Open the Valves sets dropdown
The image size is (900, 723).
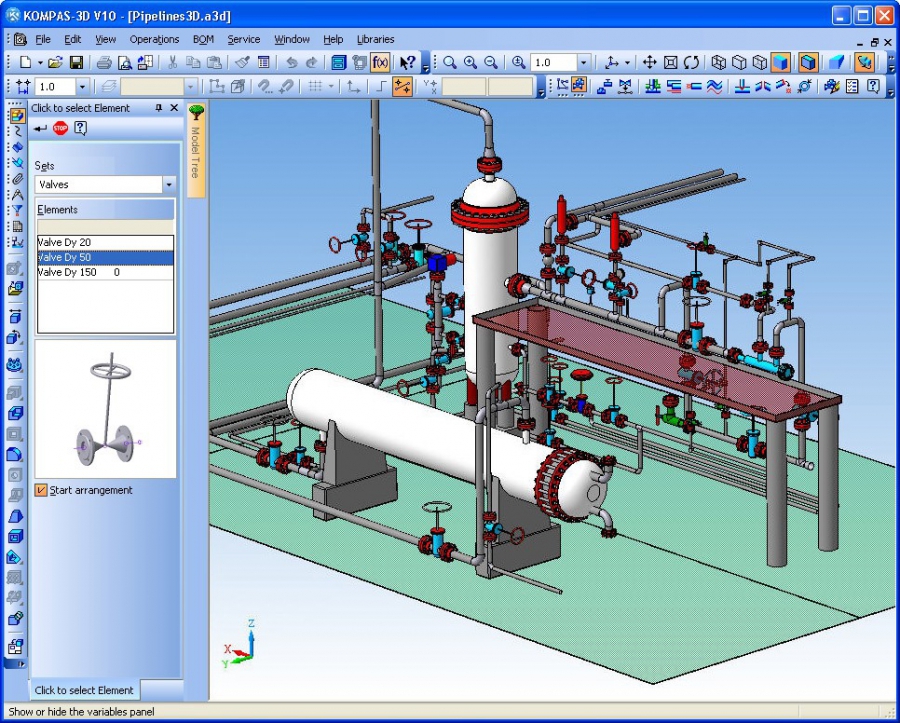click(x=168, y=185)
